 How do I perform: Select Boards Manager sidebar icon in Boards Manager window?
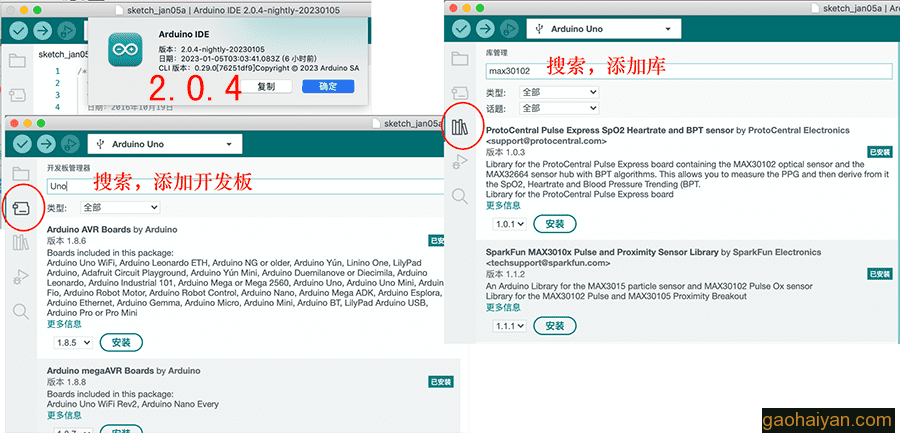21,208
